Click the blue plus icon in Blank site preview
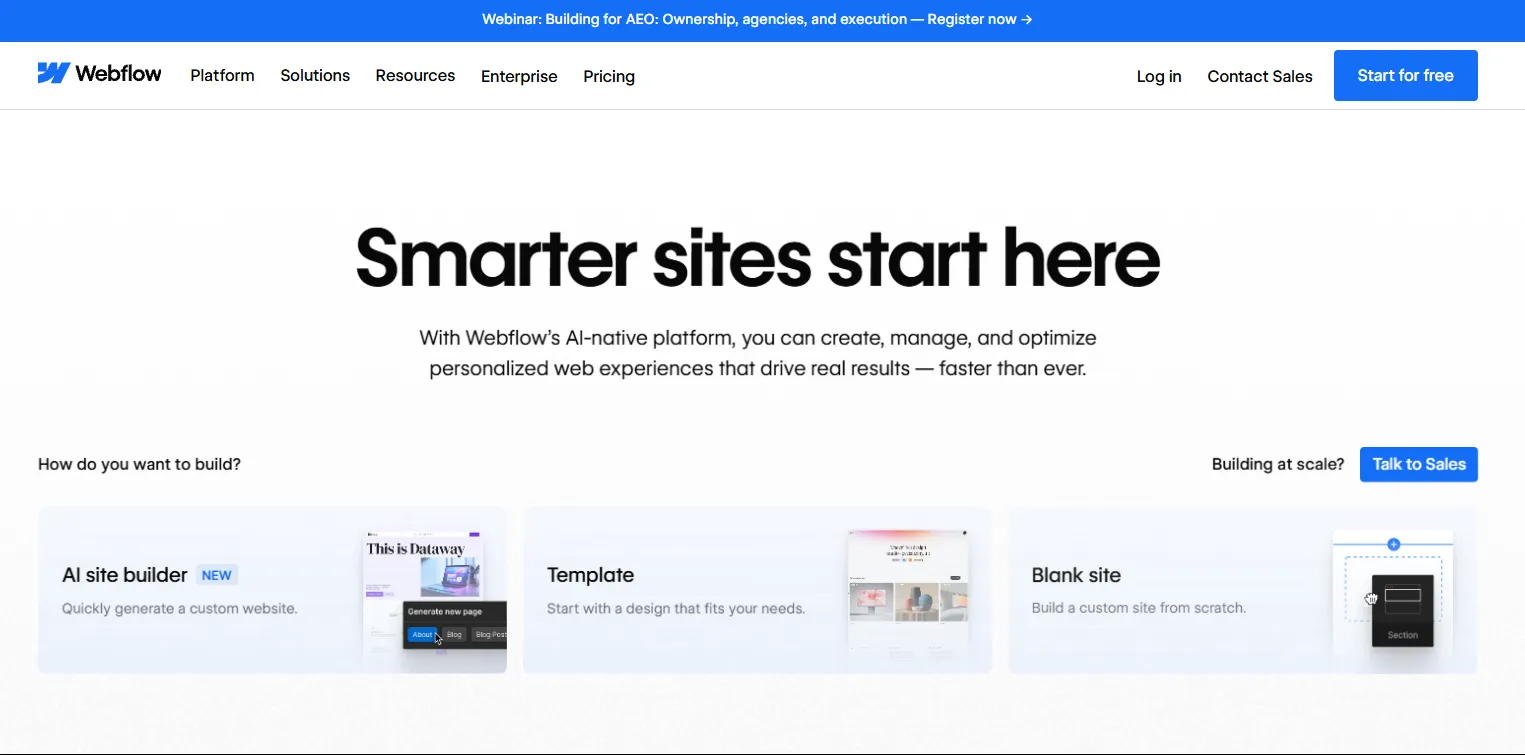The image size is (1525, 755). pos(1393,544)
